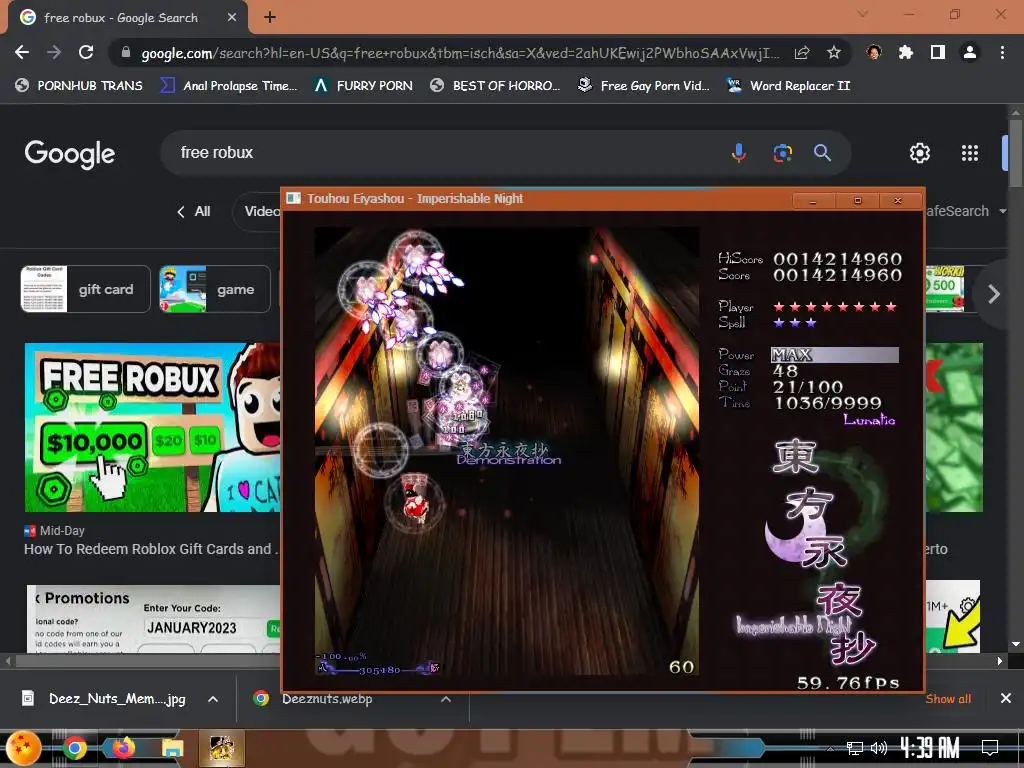Open the Google apps grid
Viewport: 1024px width, 768px height.
pos(970,153)
